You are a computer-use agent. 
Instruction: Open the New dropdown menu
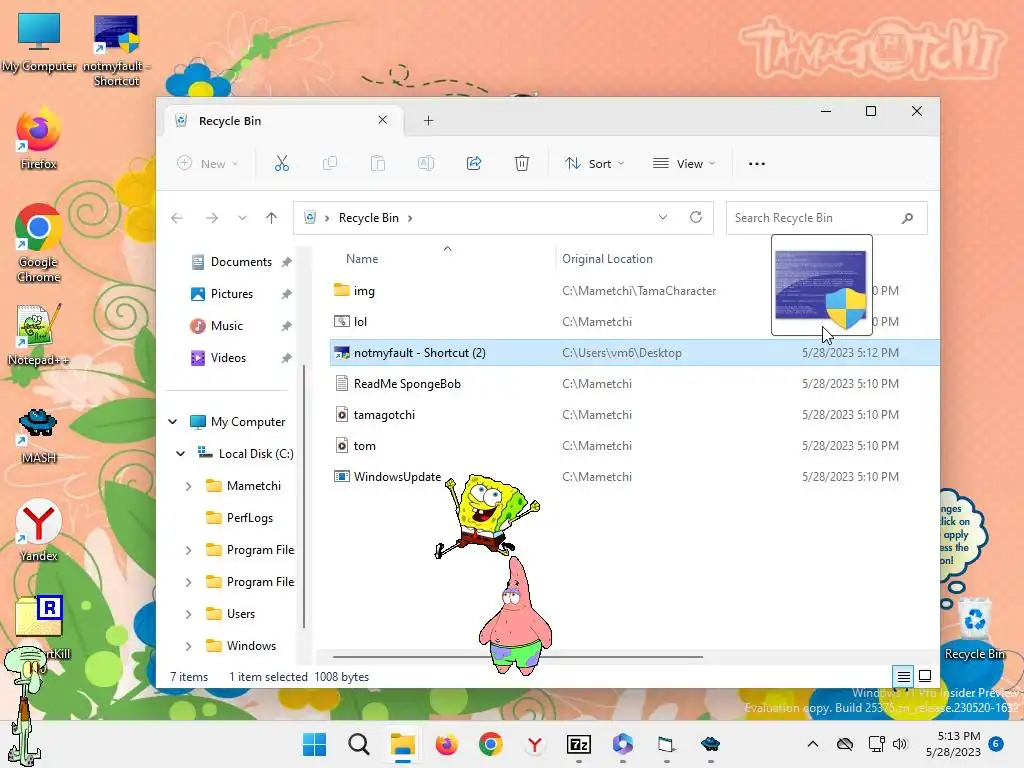click(208, 163)
